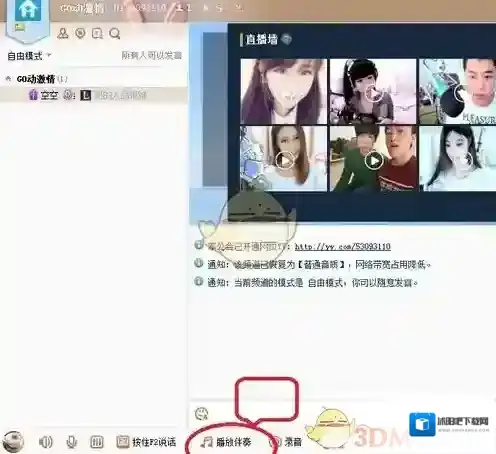This screenshot has width=496, height=454.
Task: Play the headphone girl's live video
Action: click(x=373, y=91)
